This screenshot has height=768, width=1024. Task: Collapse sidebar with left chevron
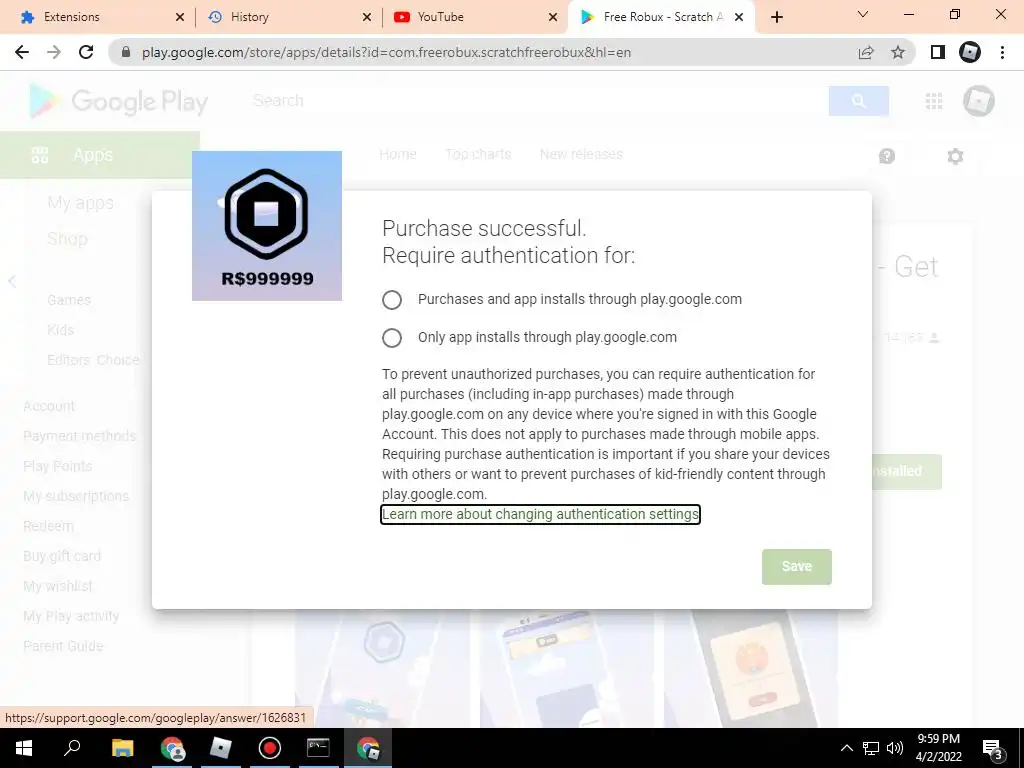tap(12, 281)
